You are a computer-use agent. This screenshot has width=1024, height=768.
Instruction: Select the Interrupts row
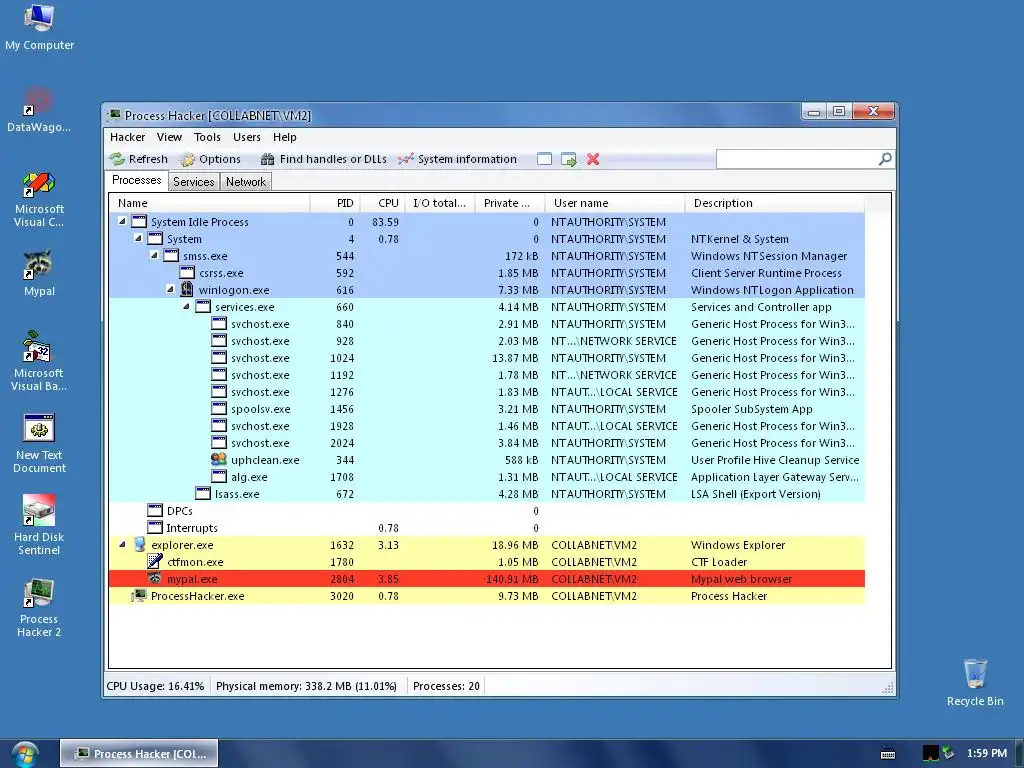tap(487, 528)
